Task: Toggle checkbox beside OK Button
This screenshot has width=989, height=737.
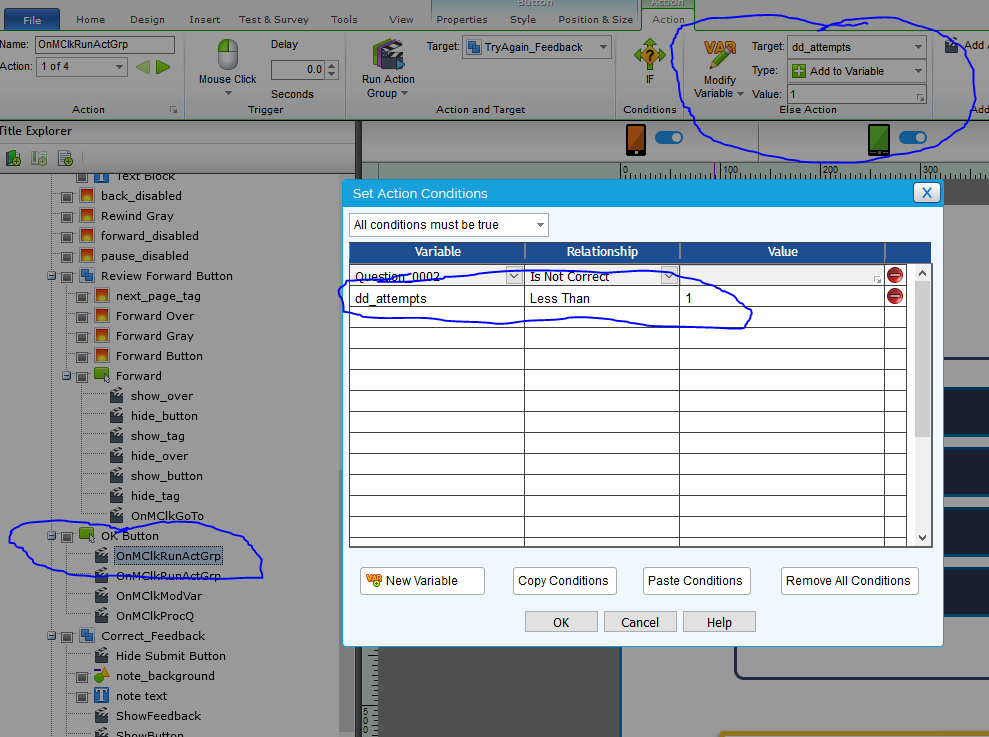Action: [67, 537]
